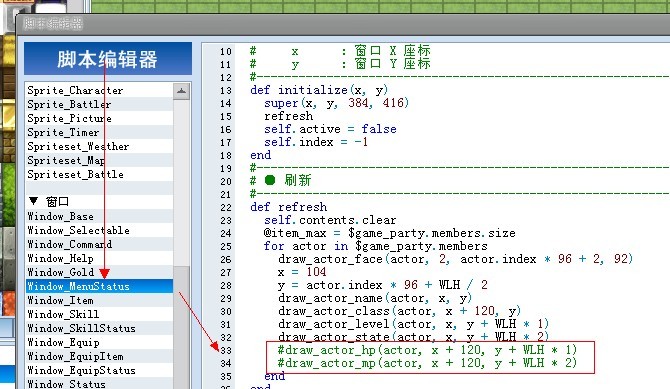This screenshot has width=670, height=389.
Task: Click the script list scrollbar thumb
Action: pyautogui.click(x=181, y=327)
